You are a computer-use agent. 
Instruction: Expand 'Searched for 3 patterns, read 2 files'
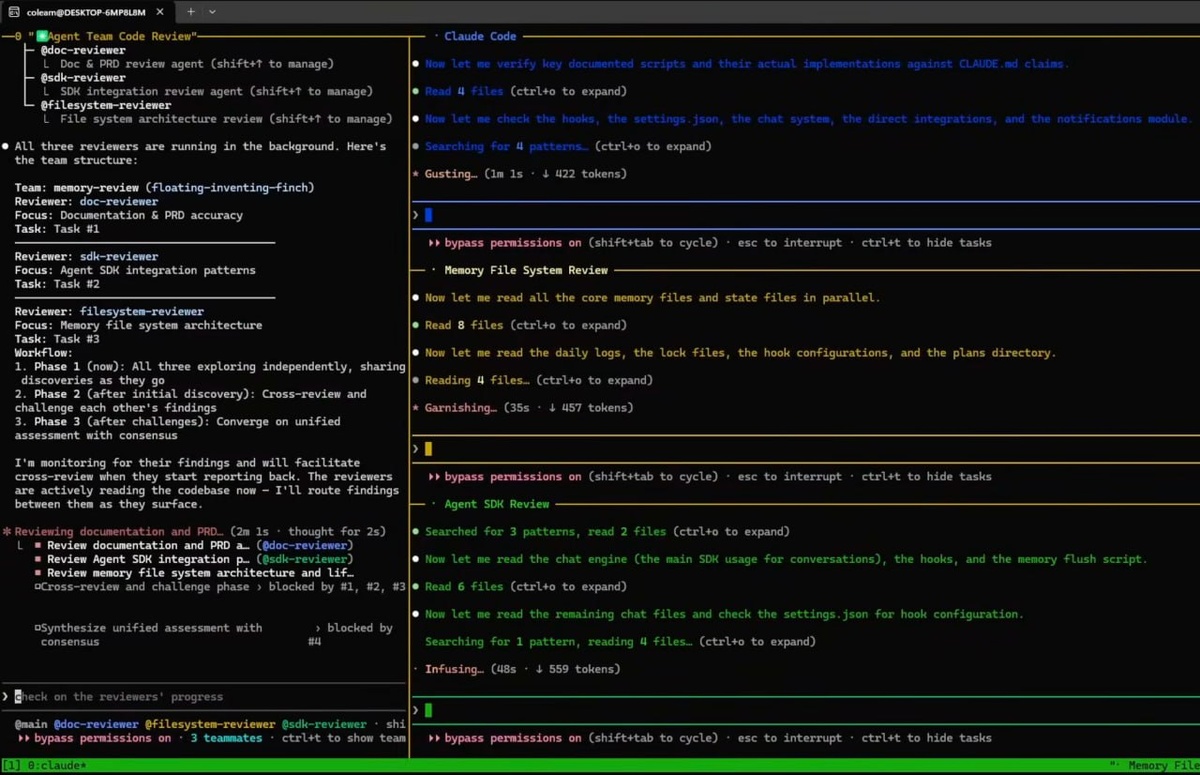607,532
